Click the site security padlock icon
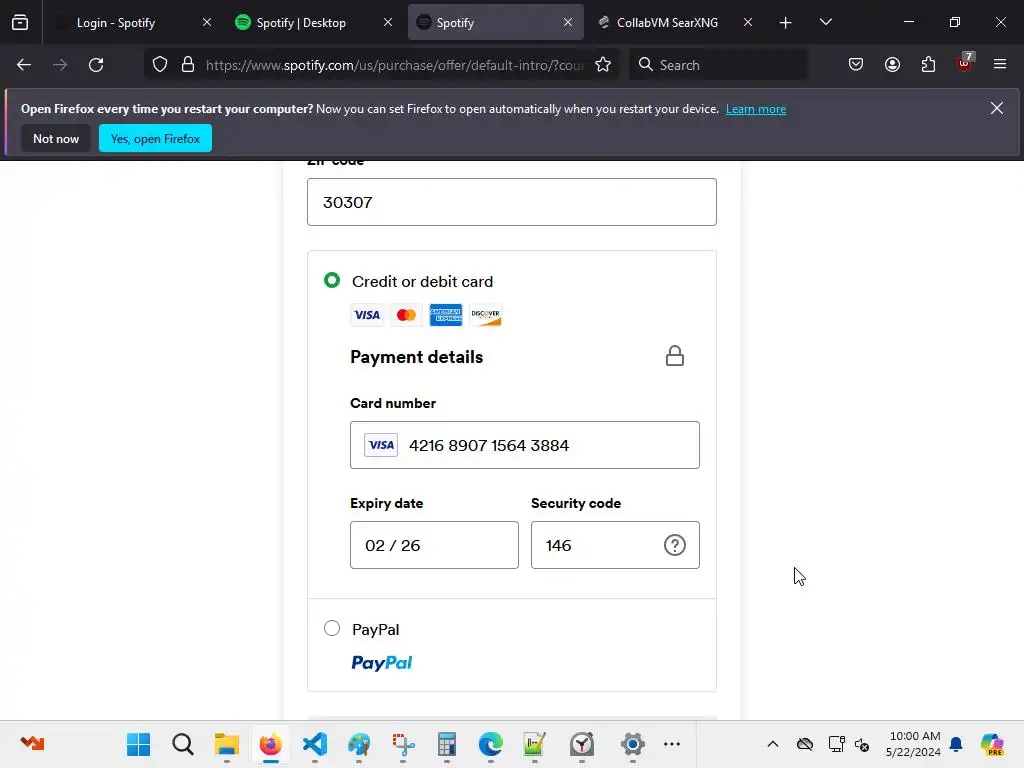 tap(188, 65)
